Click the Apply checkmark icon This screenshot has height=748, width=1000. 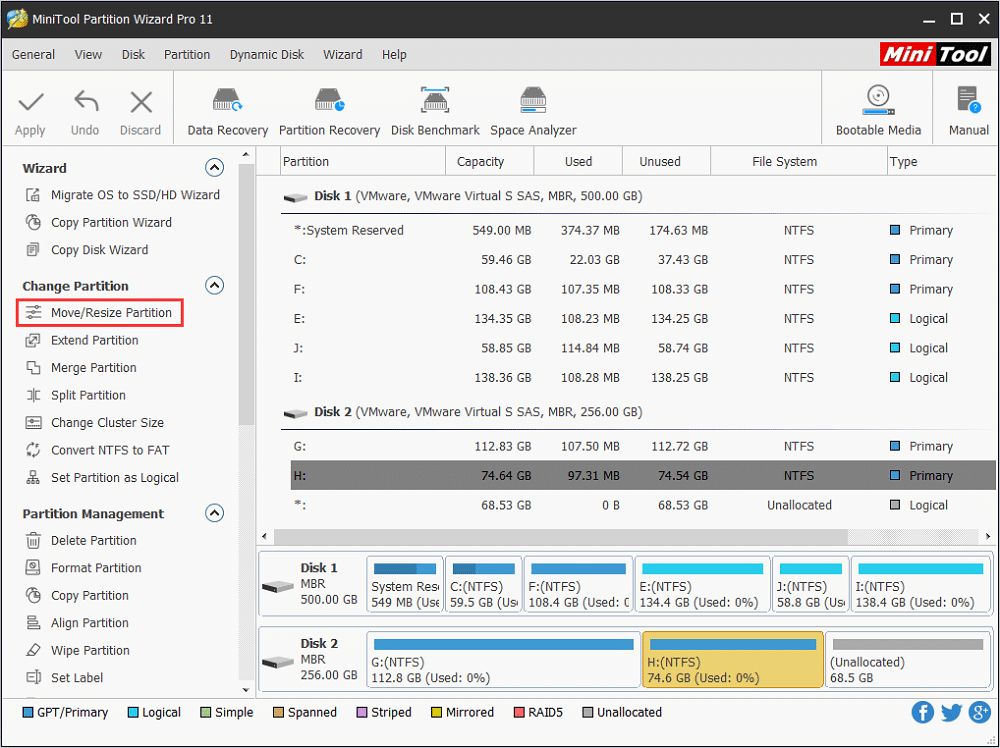31,102
